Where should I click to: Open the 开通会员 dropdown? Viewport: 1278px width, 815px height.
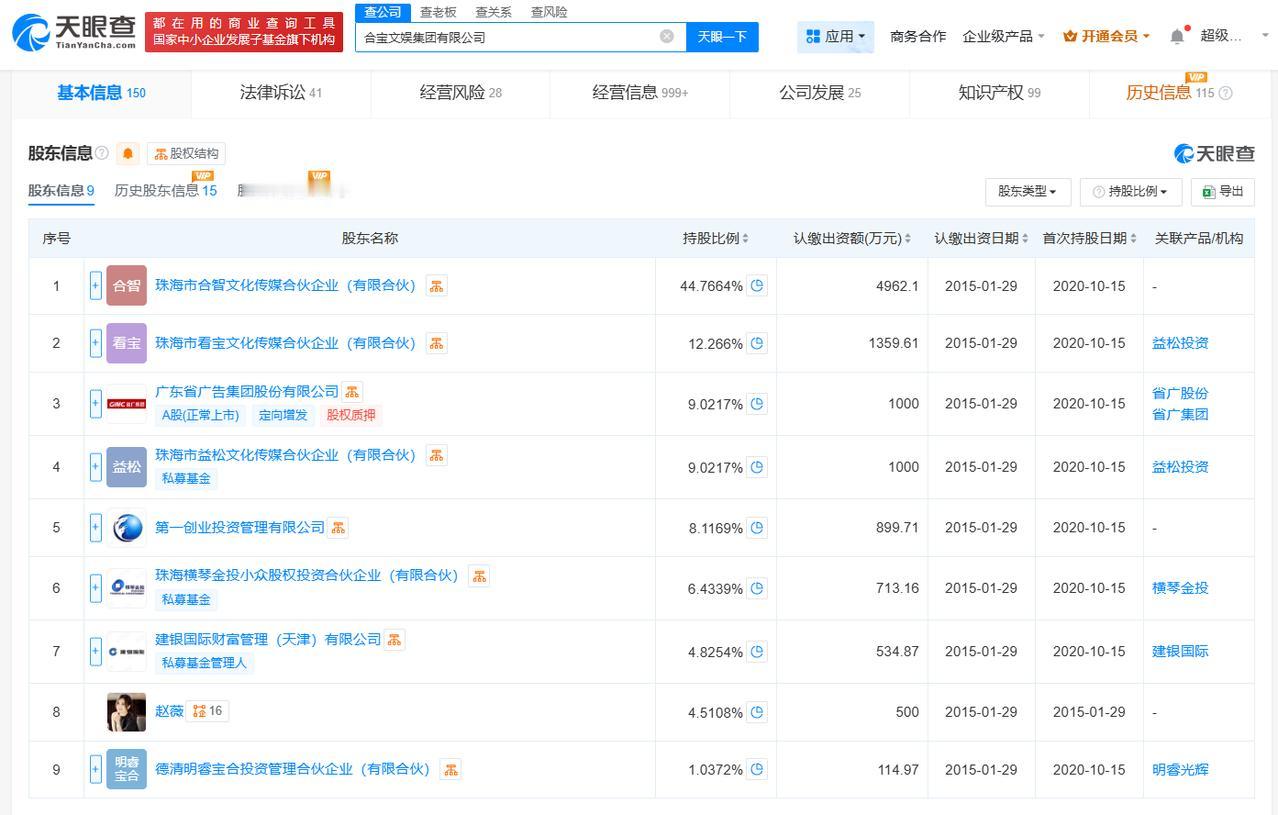tap(1106, 36)
